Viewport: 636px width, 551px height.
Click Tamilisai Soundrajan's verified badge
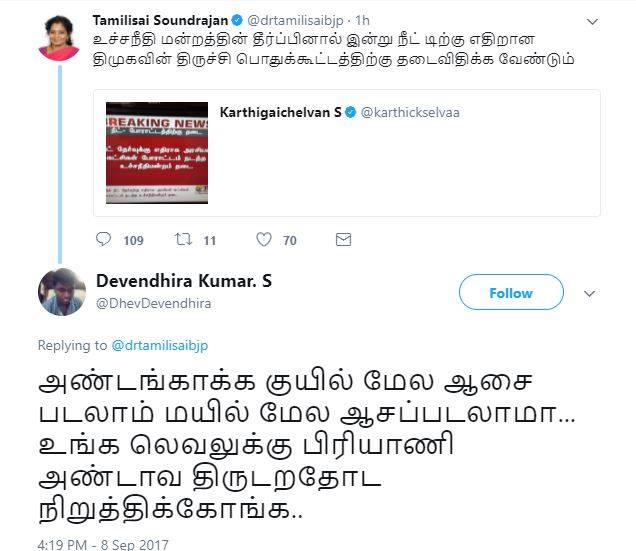(237, 20)
